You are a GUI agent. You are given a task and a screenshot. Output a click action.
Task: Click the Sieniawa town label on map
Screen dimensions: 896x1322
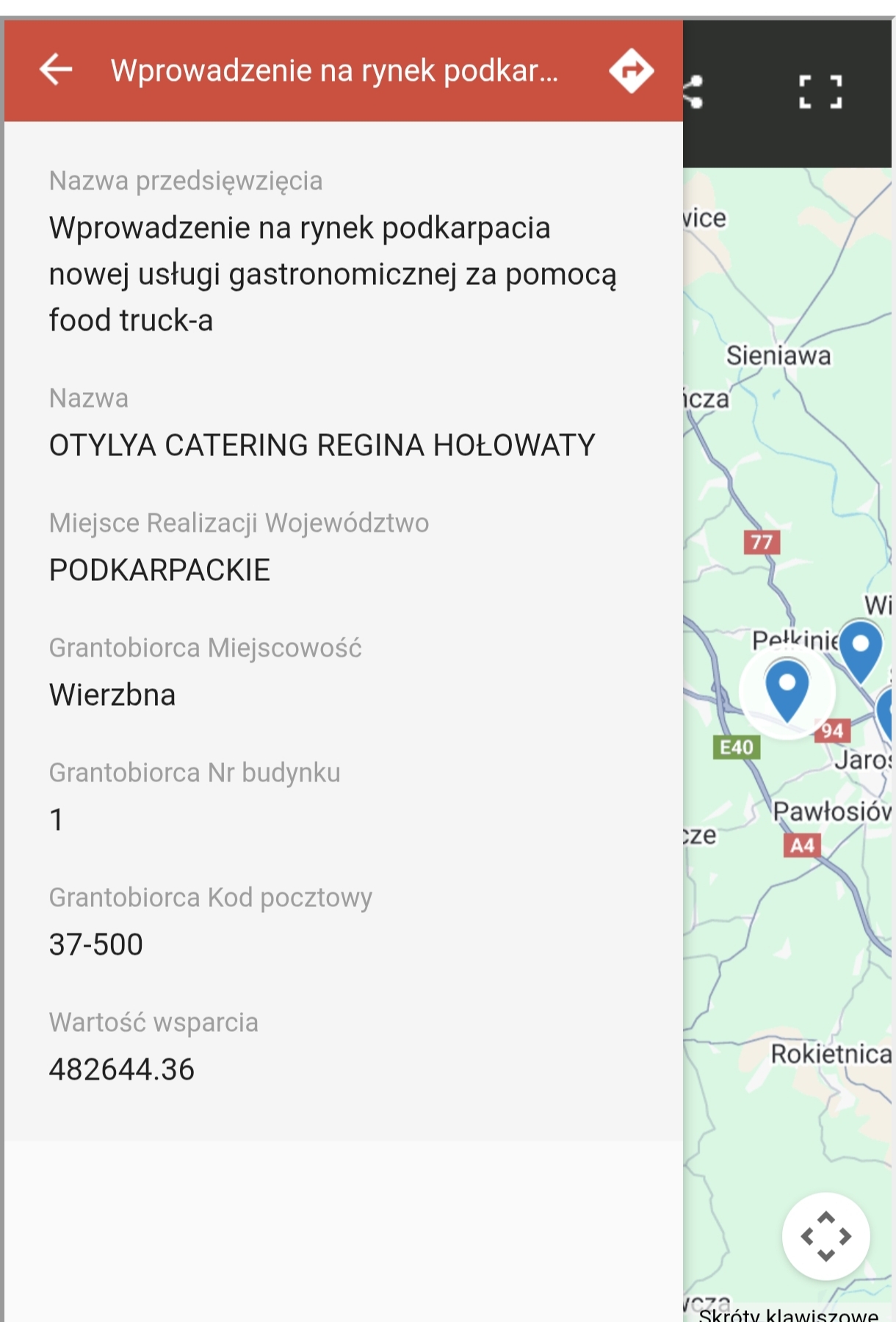tap(778, 356)
